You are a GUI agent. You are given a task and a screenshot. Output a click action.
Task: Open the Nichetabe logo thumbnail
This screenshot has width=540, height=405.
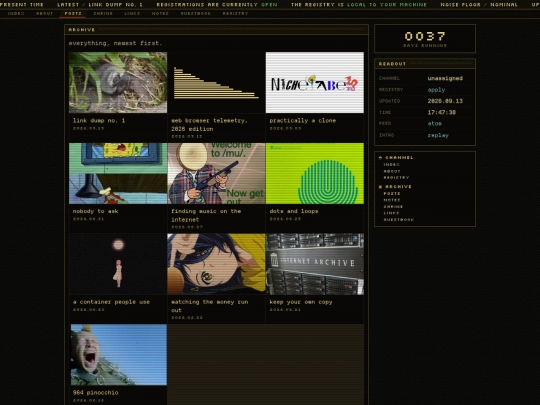point(314,82)
